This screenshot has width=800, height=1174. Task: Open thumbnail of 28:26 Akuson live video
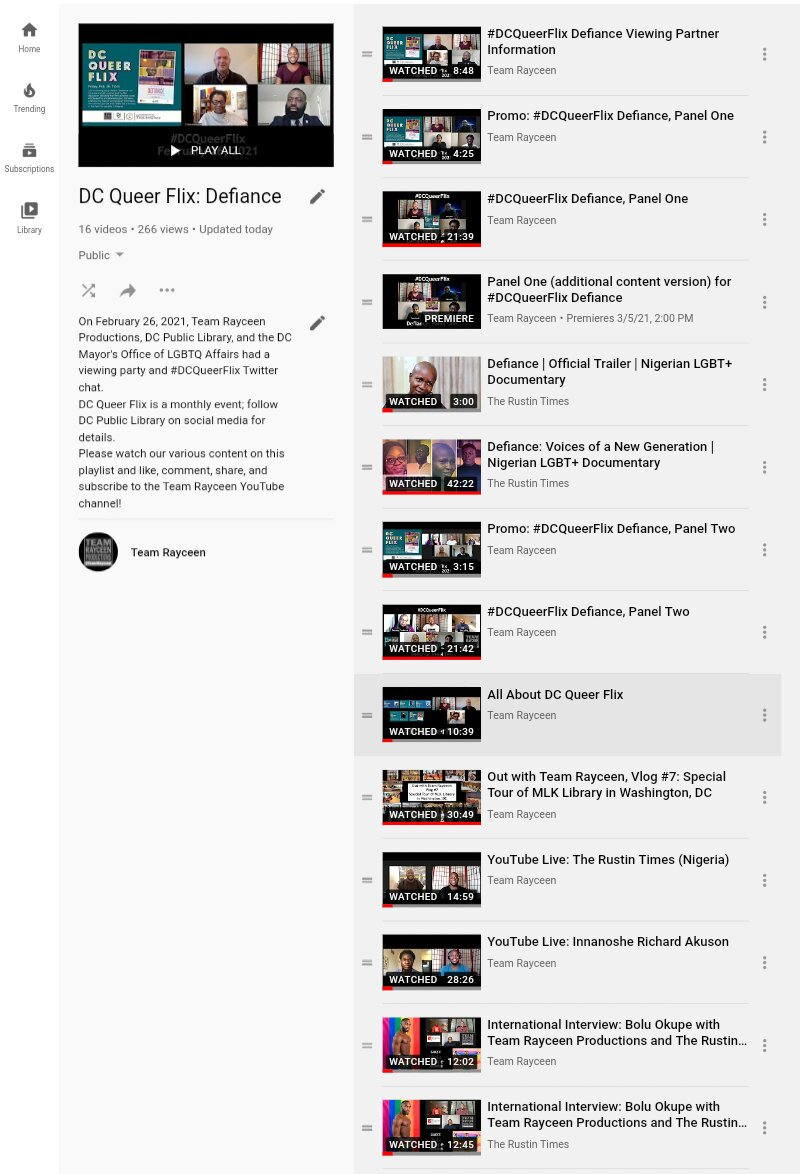click(x=431, y=963)
